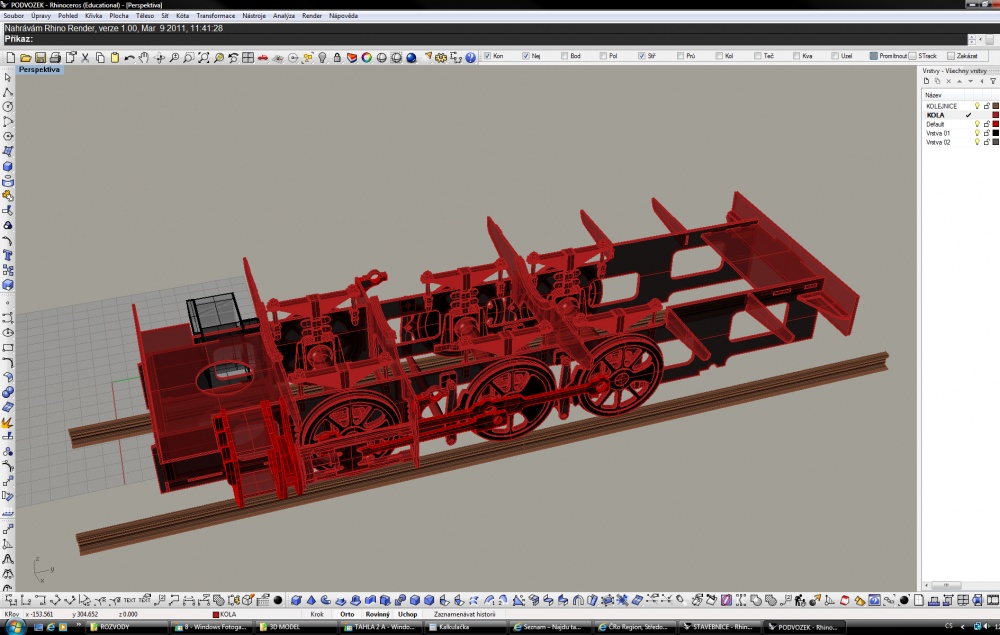Click the color wheel icon in toolbar

[x=367, y=57]
